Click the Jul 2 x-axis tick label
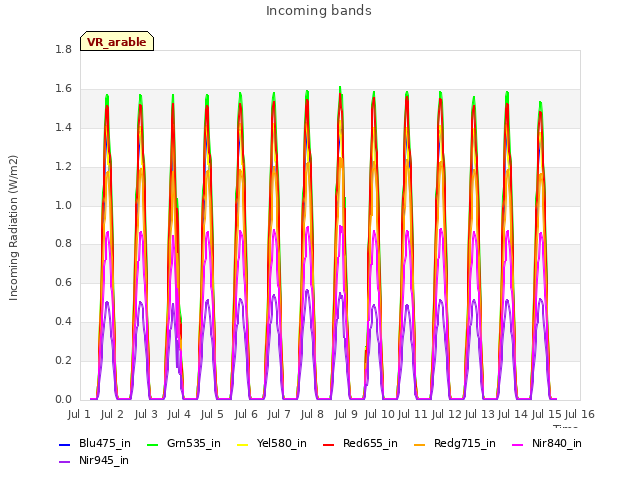This screenshot has height=480, width=640. [112, 414]
